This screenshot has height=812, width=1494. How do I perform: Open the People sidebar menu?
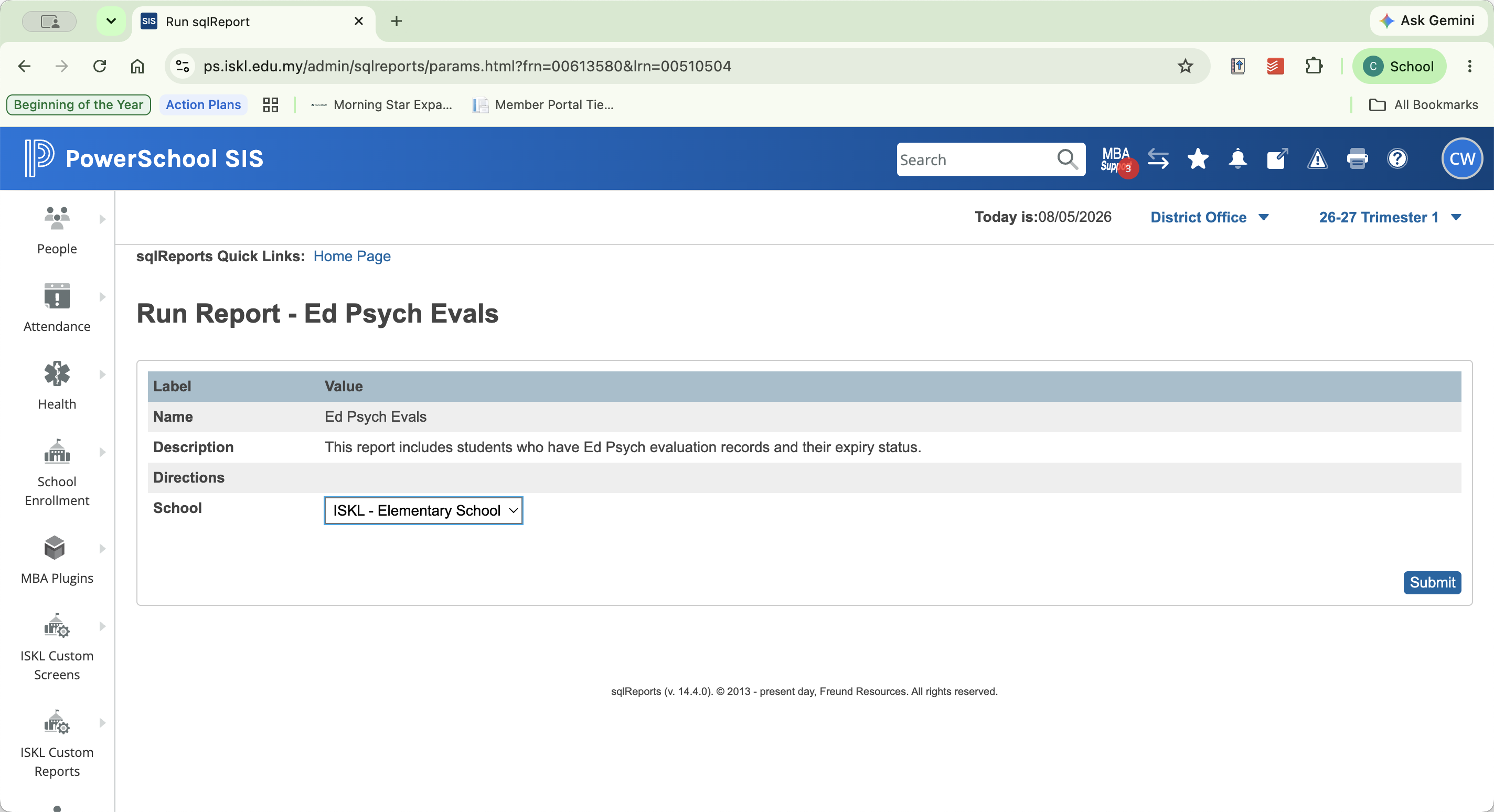tap(57, 230)
